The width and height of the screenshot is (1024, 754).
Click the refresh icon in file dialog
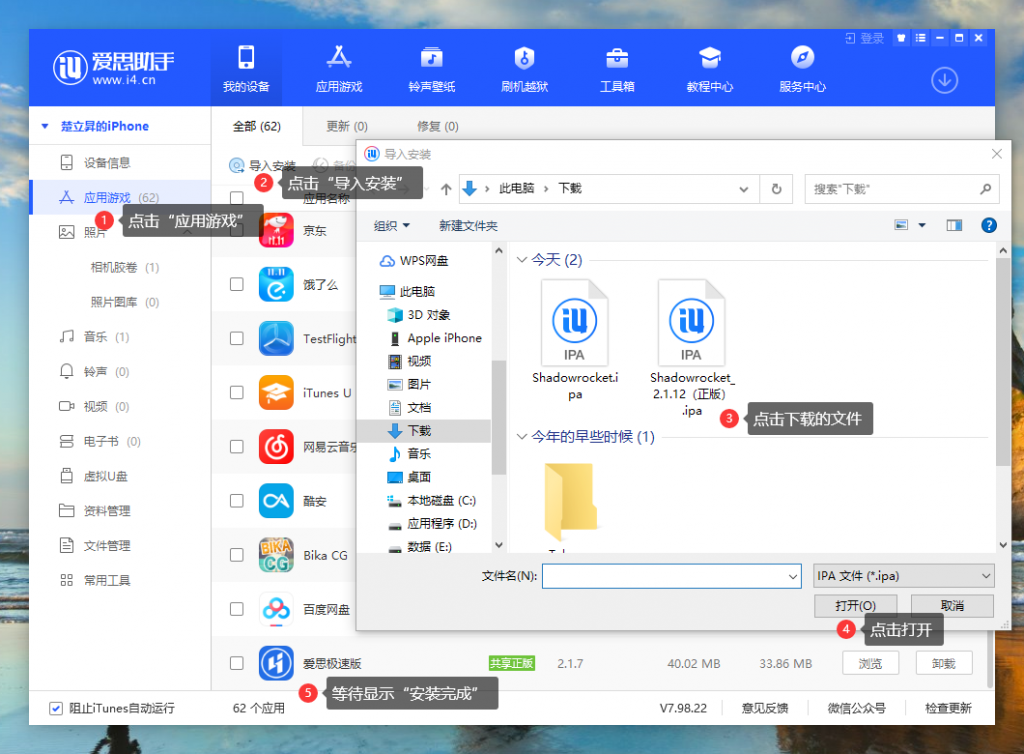click(x=776, y=189)
